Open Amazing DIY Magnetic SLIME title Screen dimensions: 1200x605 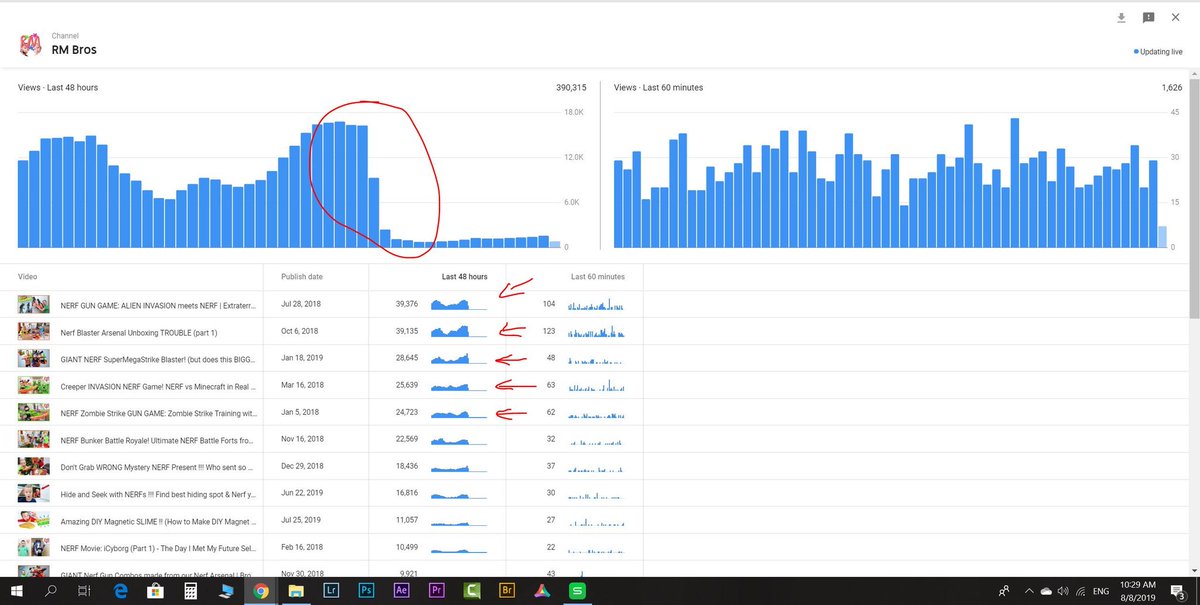pos(158,520)
